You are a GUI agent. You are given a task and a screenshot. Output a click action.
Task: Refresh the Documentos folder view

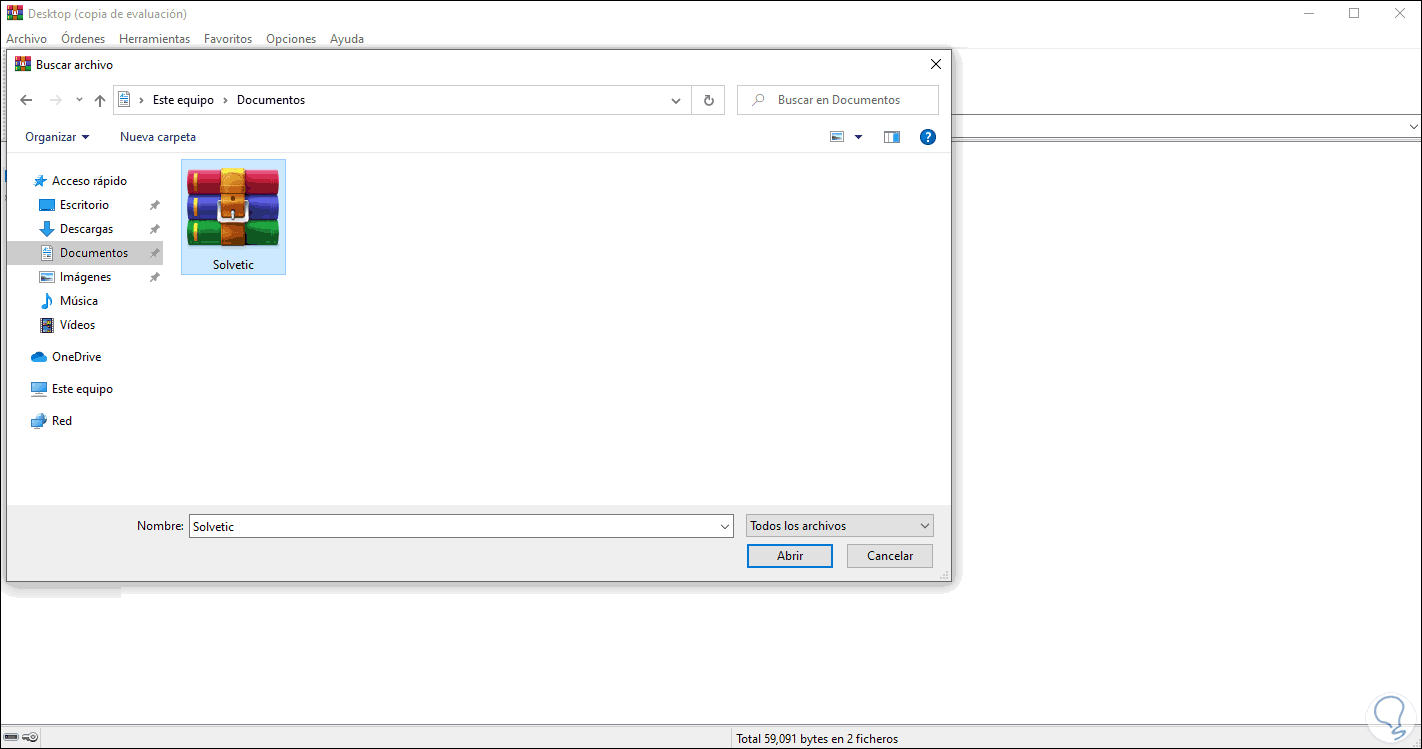[708, 99]
